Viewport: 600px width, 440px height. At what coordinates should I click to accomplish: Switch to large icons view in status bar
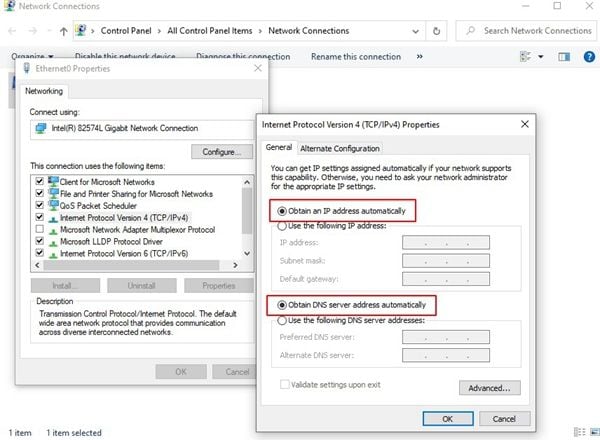coord(595,432)
